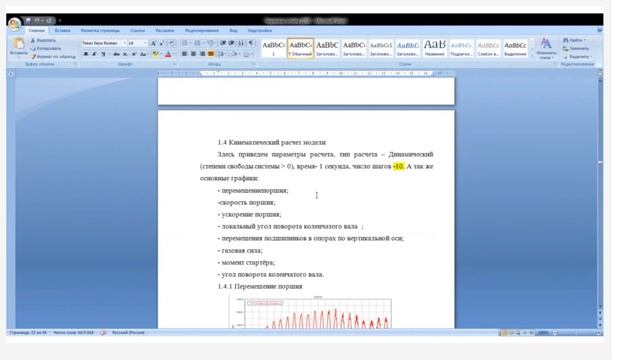The image size is (640, 360).
Task: Click Русский (Россия) language in status bar
Action: click(x=128, y=333)
